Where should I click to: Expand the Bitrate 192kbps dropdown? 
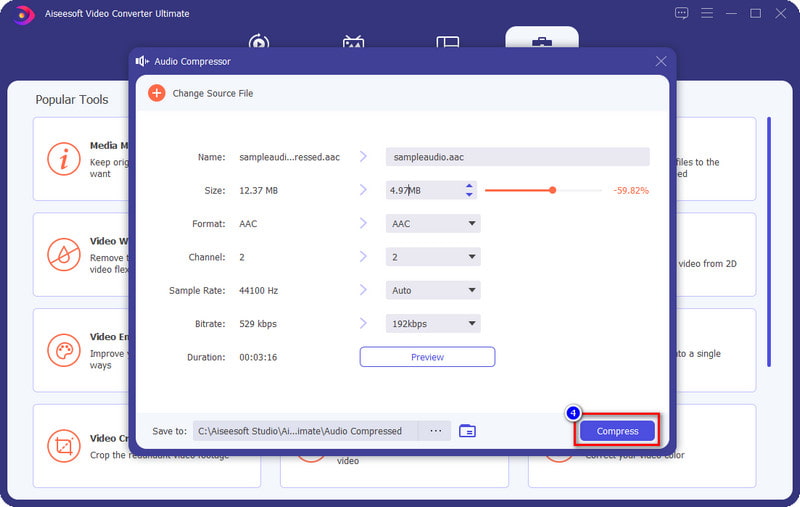tap(433, 323)
